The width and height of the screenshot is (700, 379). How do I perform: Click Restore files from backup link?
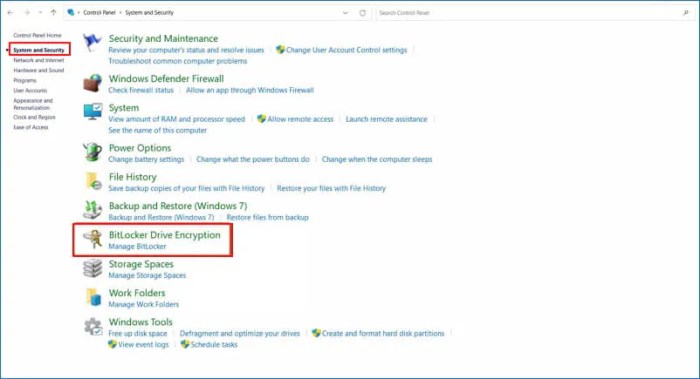pos(267,217)
